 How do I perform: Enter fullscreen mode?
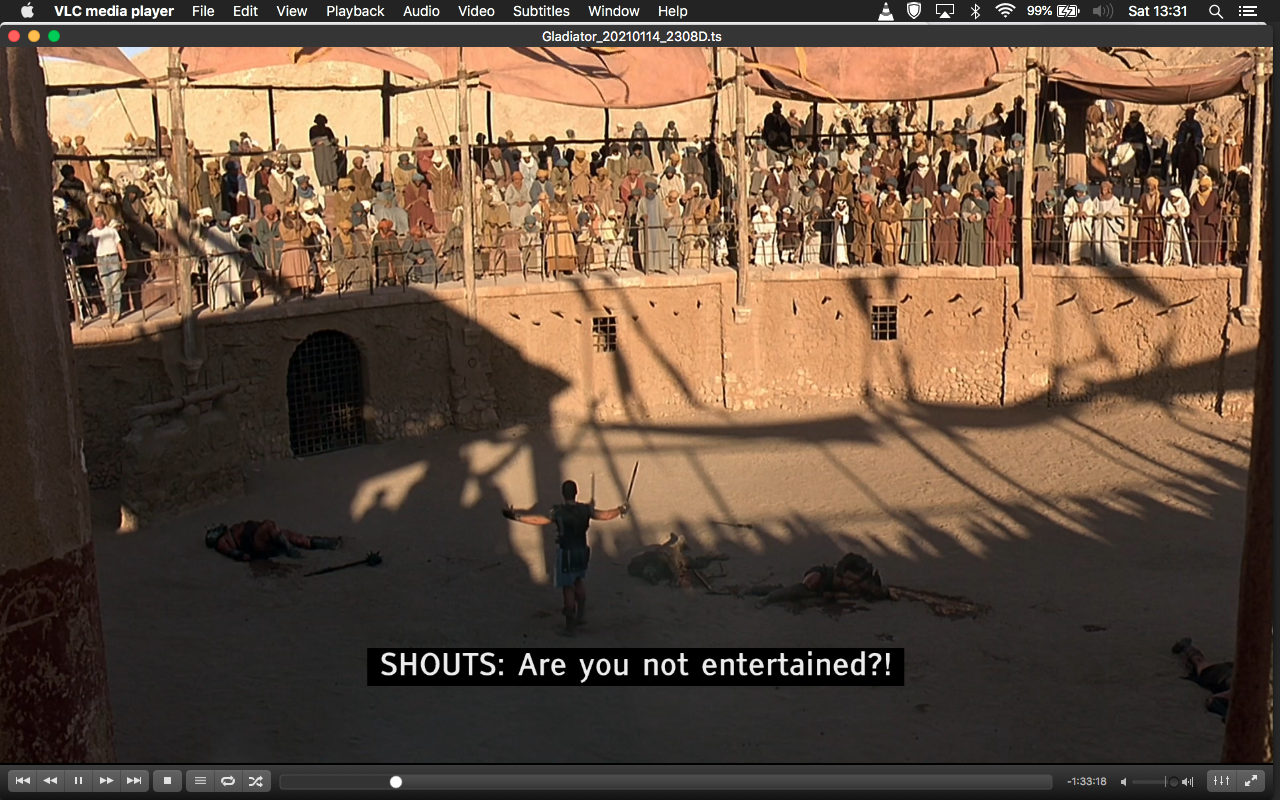coord(1250,781)
